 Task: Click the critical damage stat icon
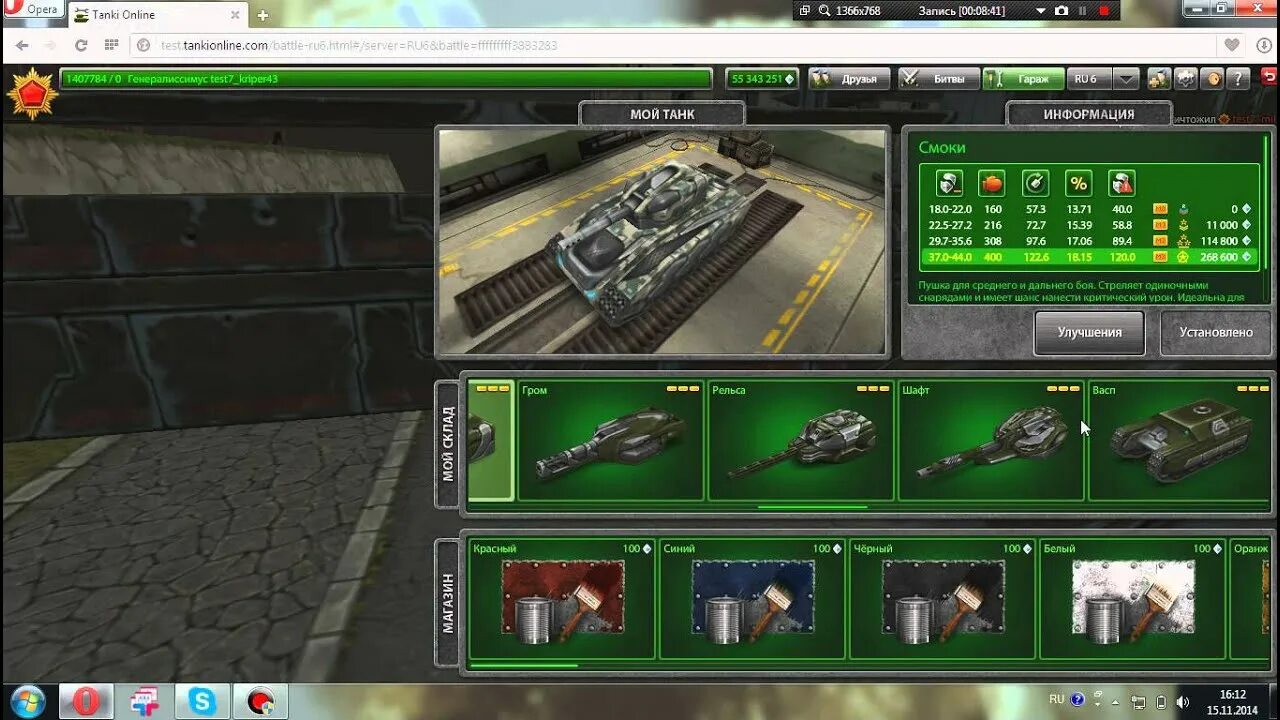1121,183
